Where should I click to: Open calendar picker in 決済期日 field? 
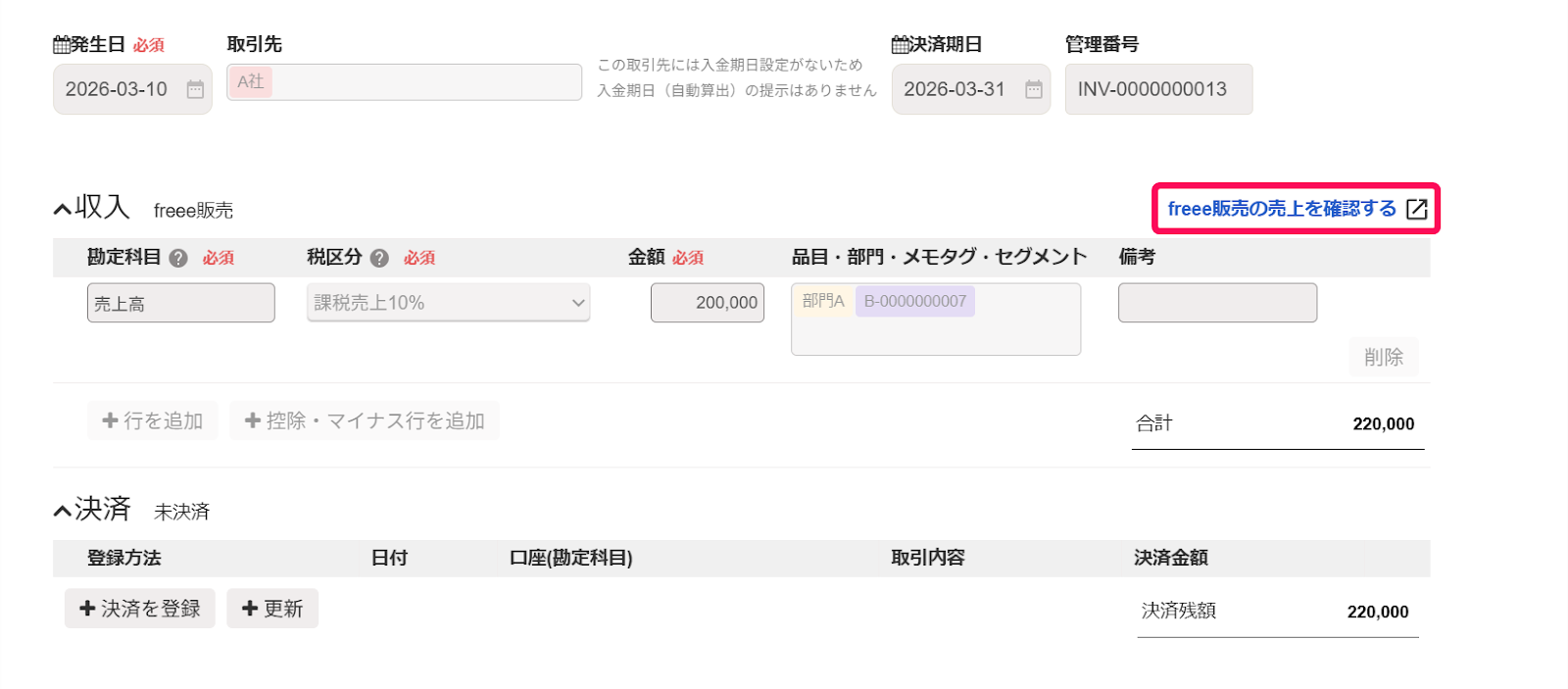tap(1034, 89)
